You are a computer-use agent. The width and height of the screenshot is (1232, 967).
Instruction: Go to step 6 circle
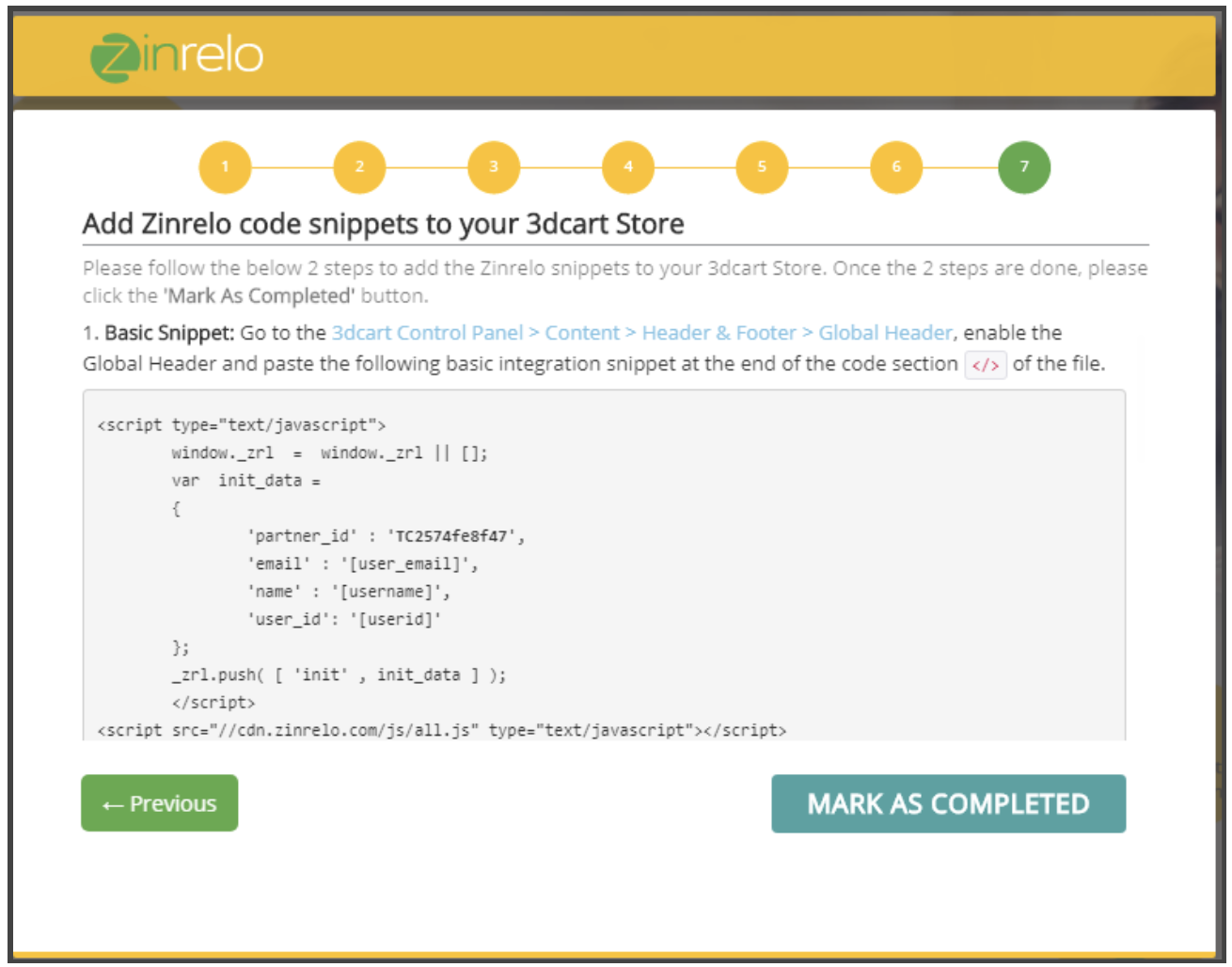point(896,166)
